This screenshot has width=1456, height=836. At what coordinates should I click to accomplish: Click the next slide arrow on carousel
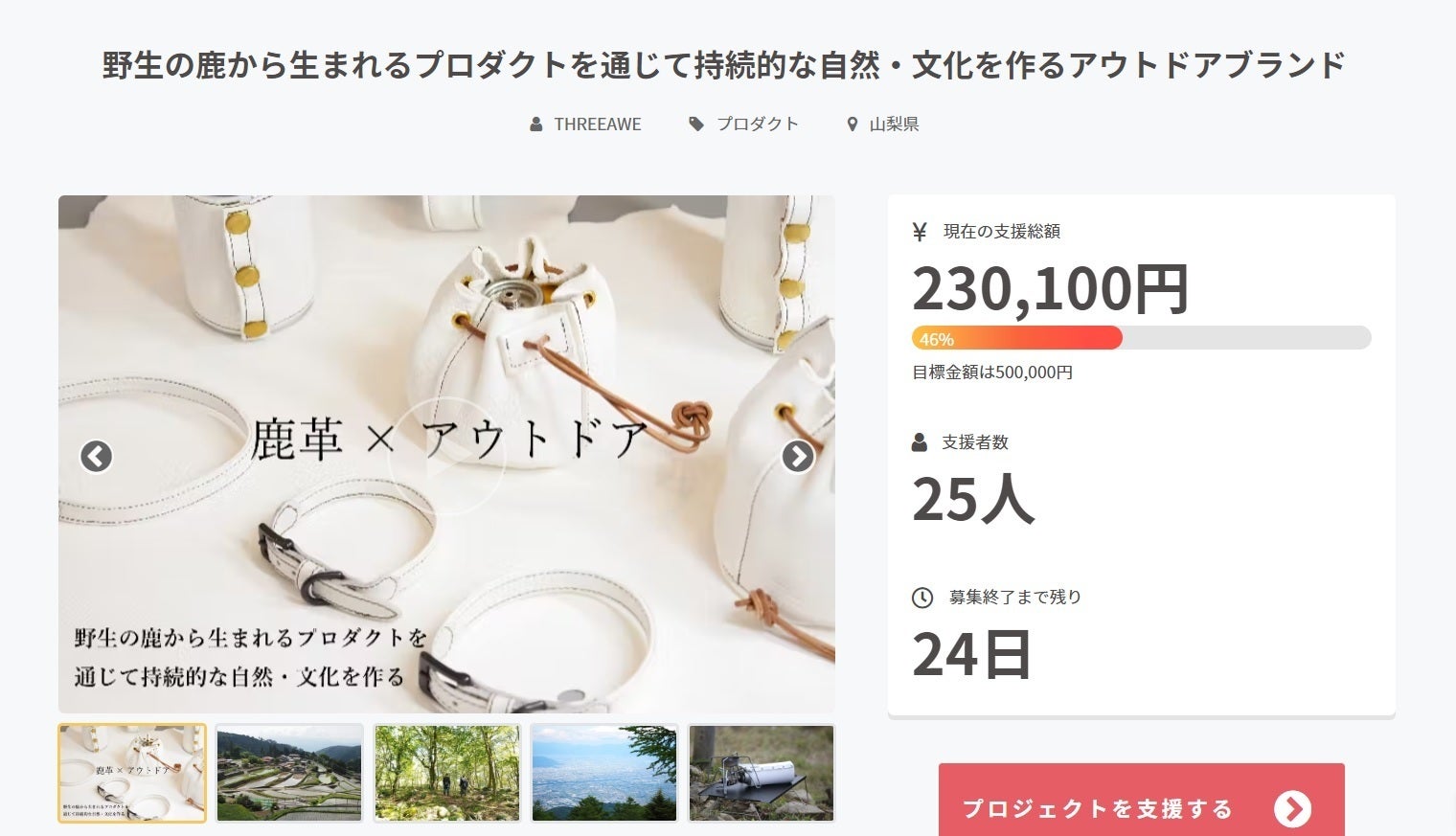(x=798, y=457)
